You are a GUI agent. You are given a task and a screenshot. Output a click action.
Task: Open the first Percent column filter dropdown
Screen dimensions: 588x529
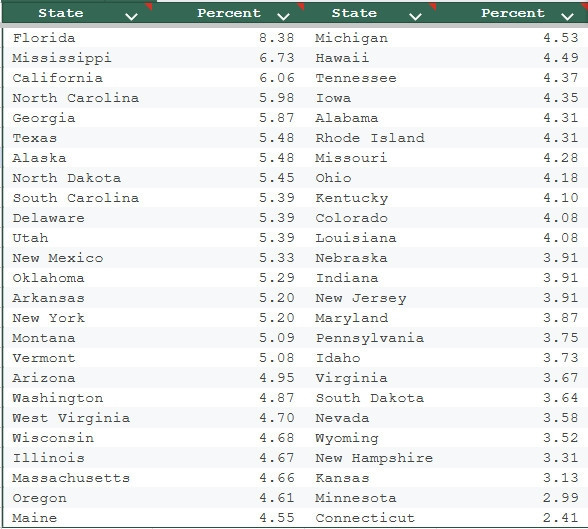[284, 16]
